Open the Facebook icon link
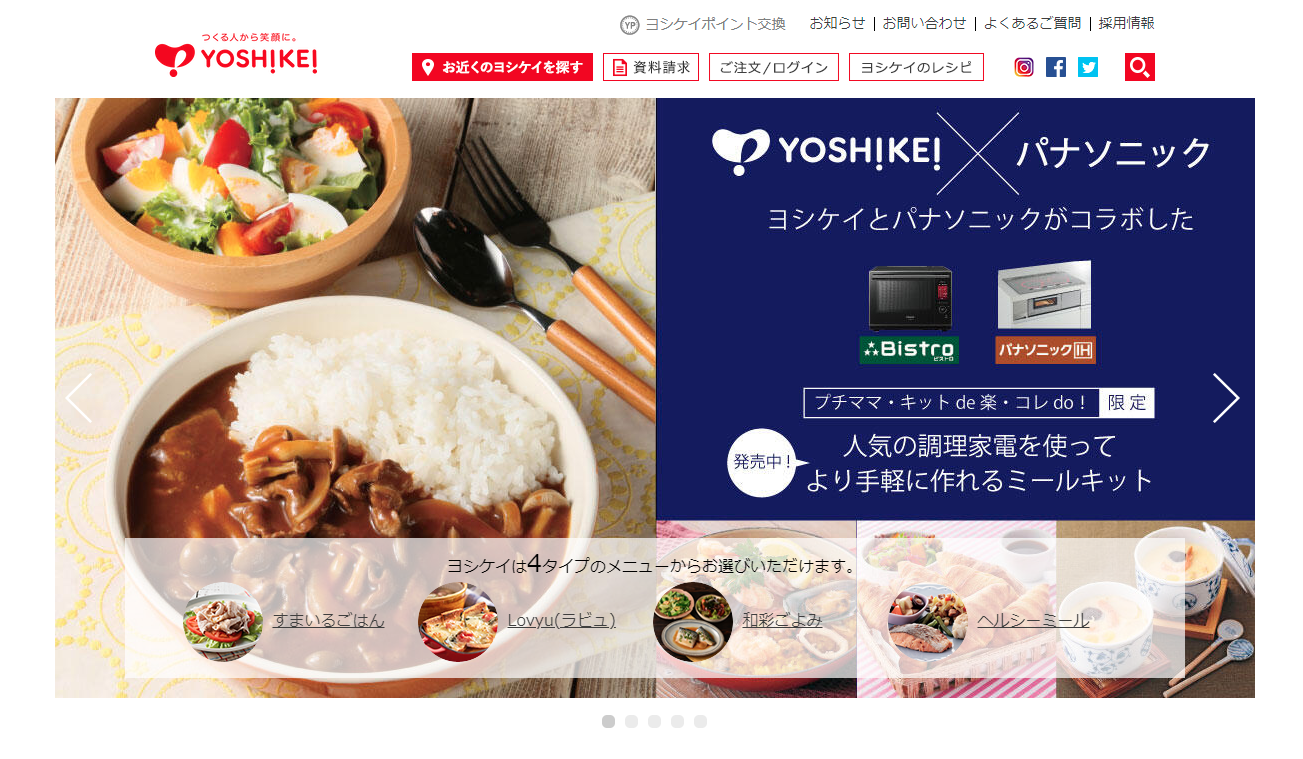Screen dimensions: 1303x759 (1056, 67)
